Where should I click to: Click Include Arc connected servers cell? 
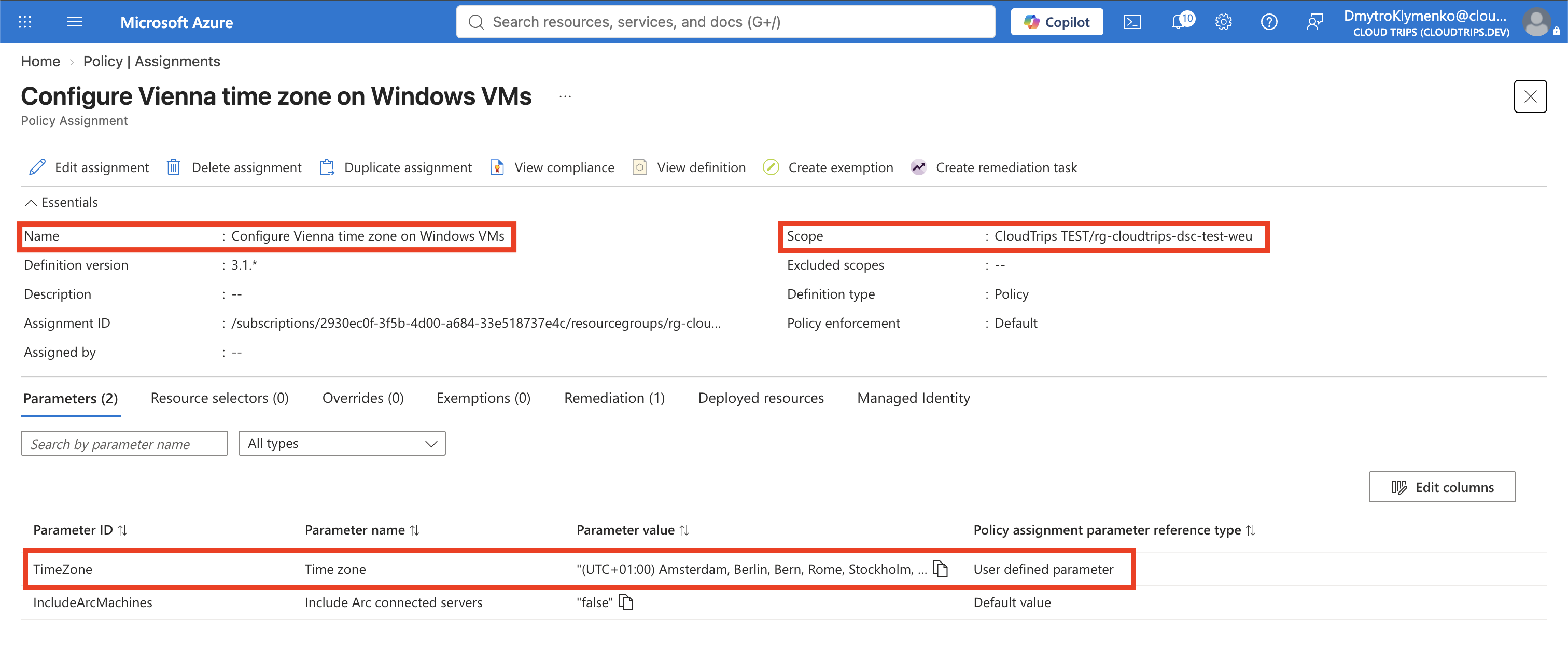point(393,603)
